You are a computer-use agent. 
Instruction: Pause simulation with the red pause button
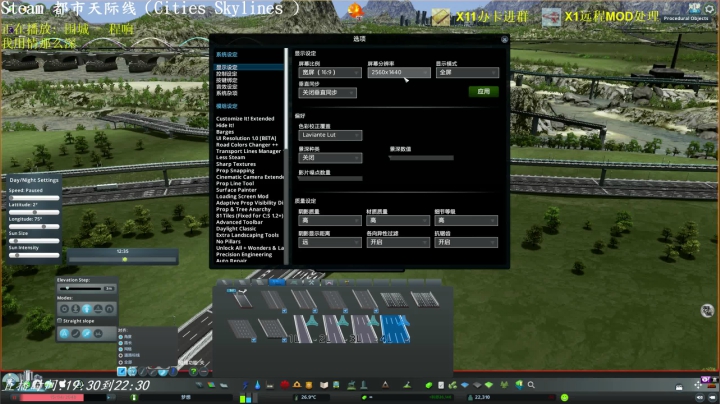point(15,397)
